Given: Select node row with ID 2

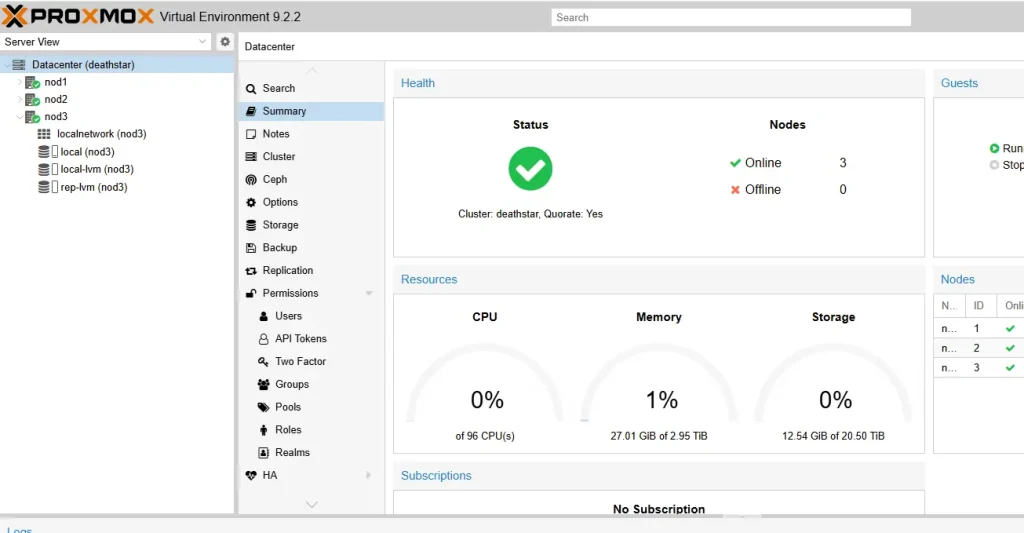Looking at the screenshot, I should pos(979,348).
